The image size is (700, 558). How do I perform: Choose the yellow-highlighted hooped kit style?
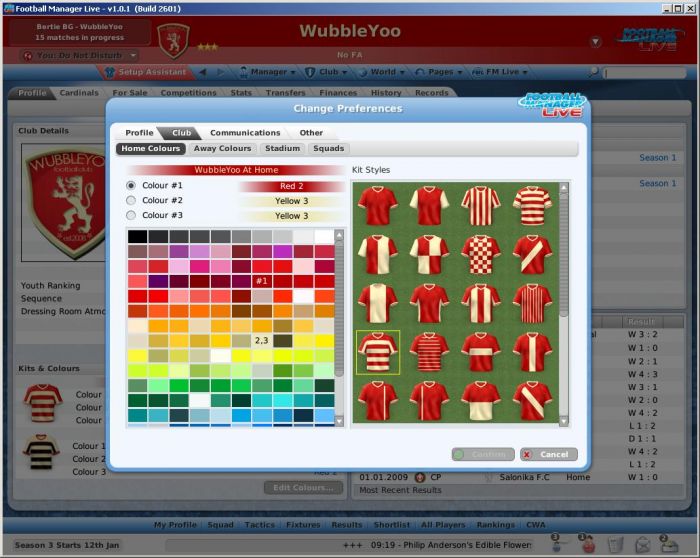tap(378, 352)
